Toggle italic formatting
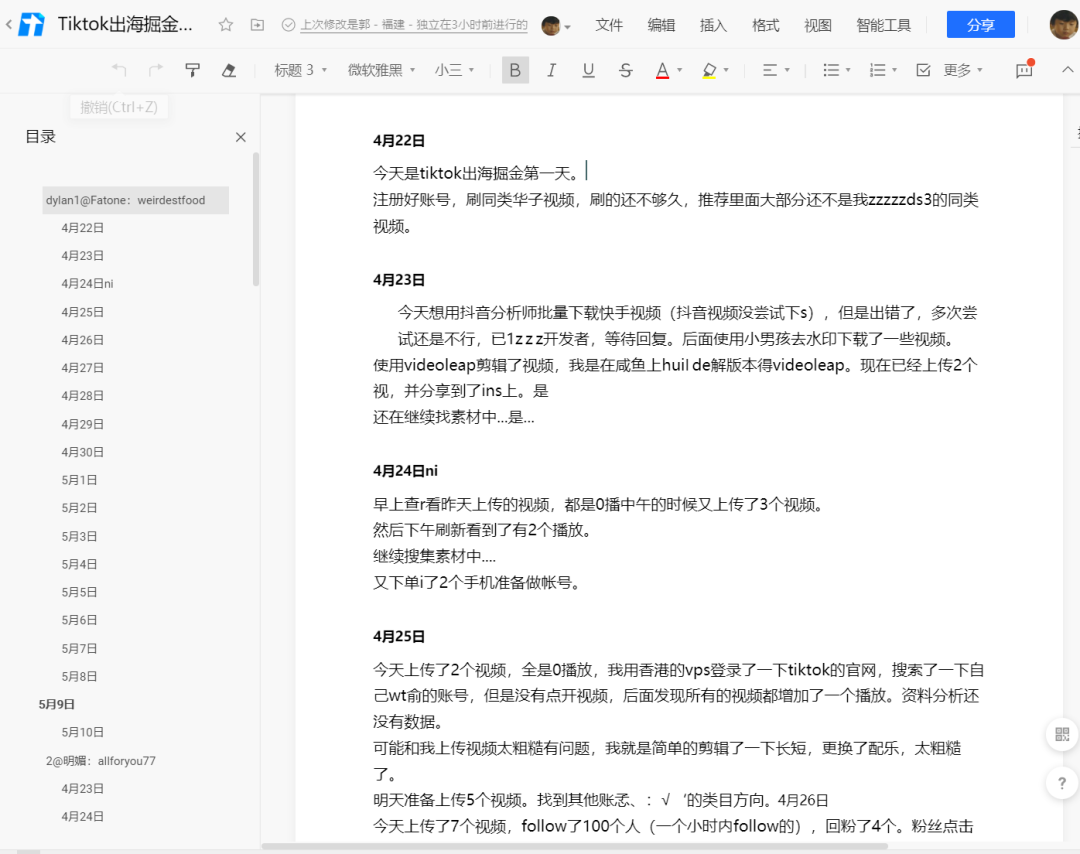The height and width of the screenshot is (854, 1080). coord(551,70)
